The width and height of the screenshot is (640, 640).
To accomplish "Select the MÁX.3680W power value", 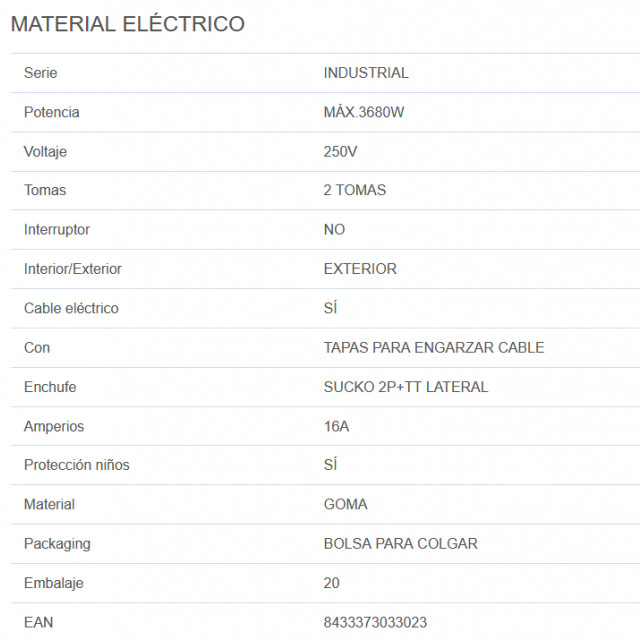I will coord(364,112).
